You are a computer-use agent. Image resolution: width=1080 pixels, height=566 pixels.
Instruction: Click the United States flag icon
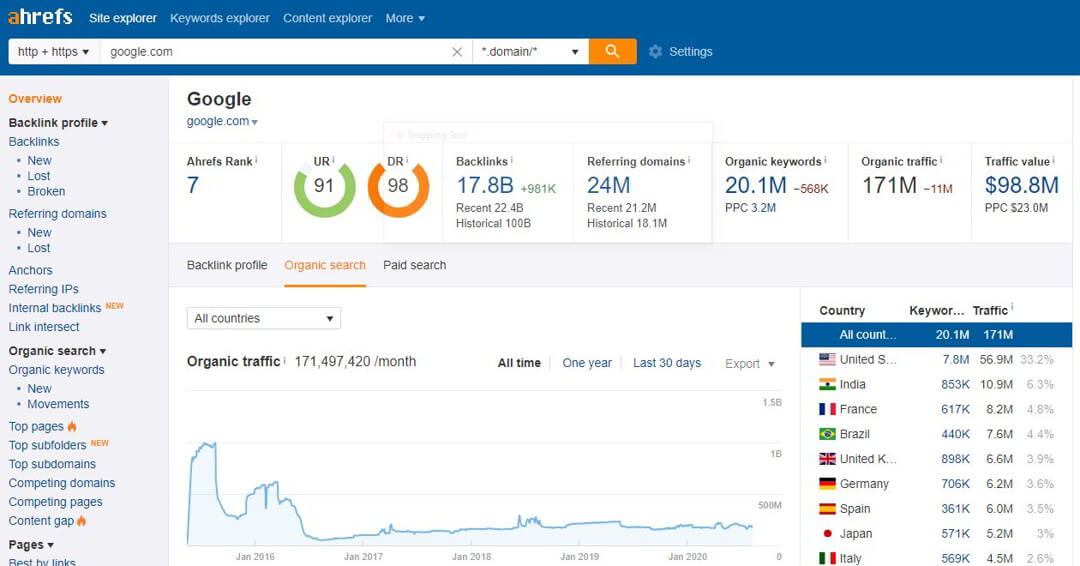[x=827, y=359]
